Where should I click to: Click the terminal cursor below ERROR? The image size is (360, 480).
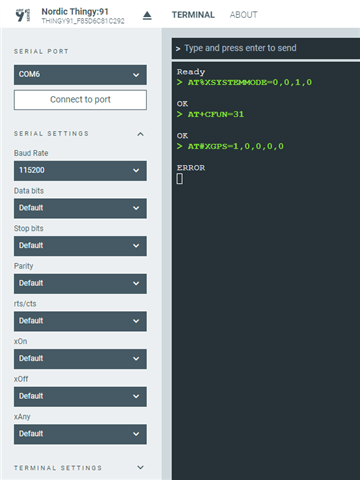click(x=180, y=179)
